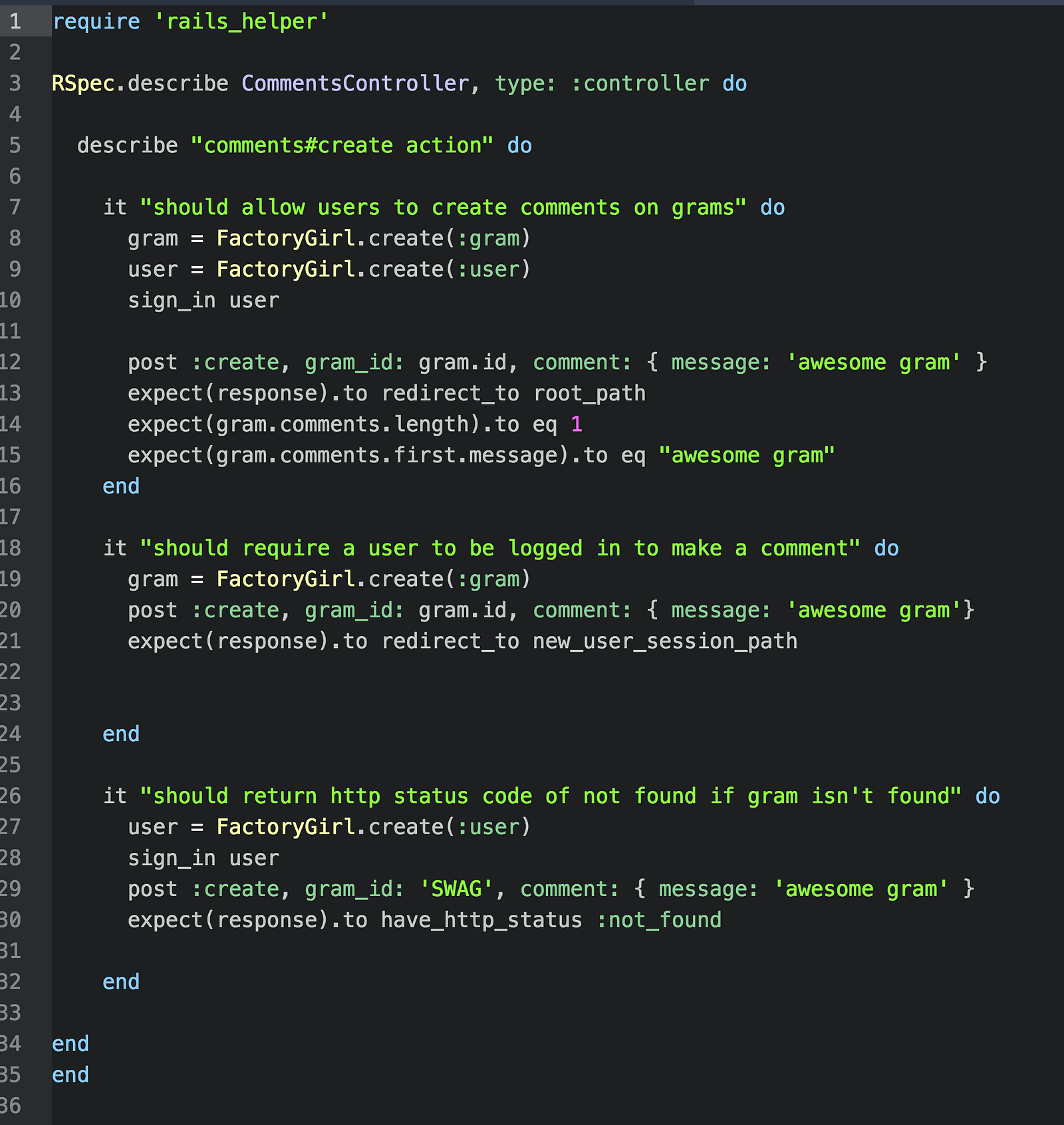
Task: Click the ':not_found' symbol
Action: pos(659,920)
